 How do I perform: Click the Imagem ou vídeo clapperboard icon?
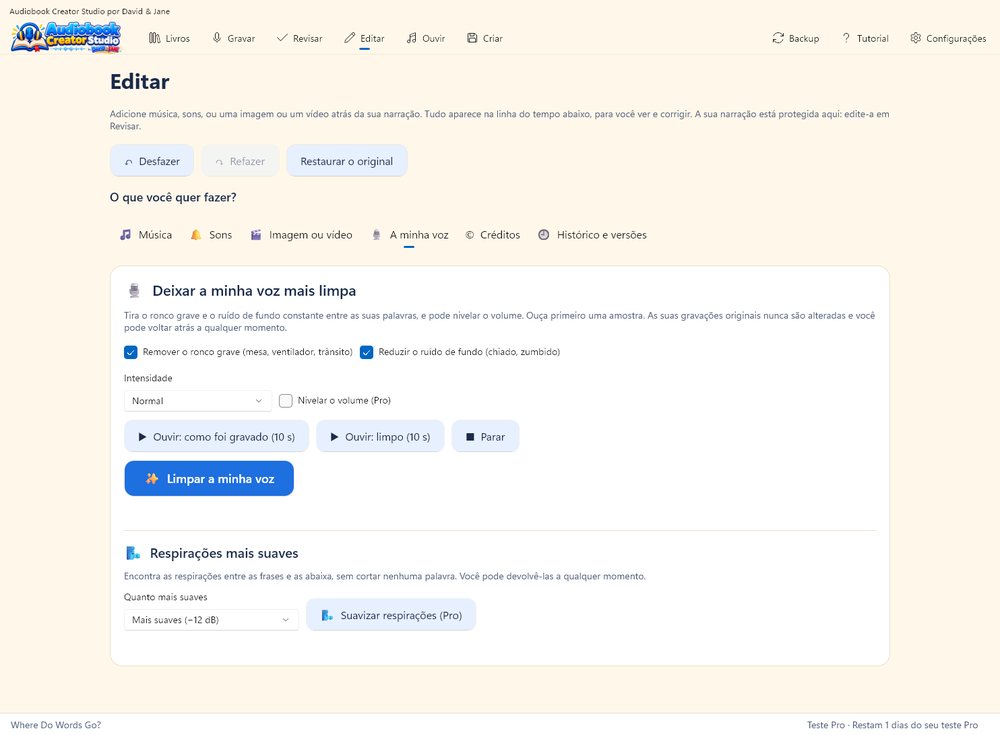tap(256, 235)
